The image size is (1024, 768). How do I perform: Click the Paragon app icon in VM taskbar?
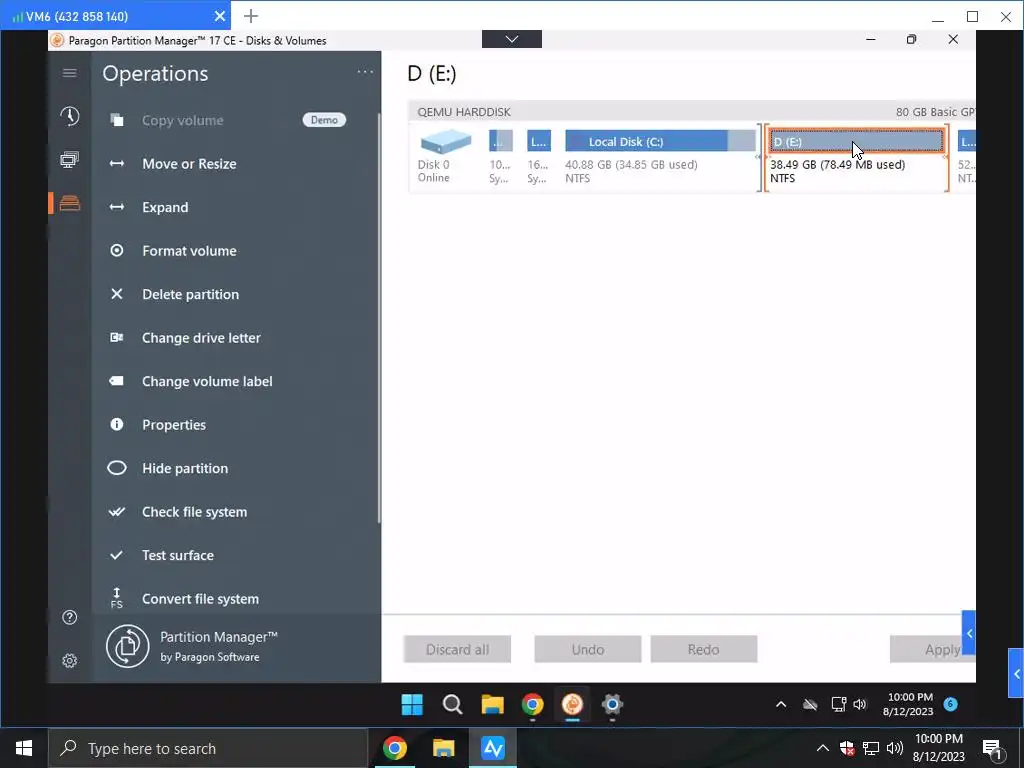point(572,705)
